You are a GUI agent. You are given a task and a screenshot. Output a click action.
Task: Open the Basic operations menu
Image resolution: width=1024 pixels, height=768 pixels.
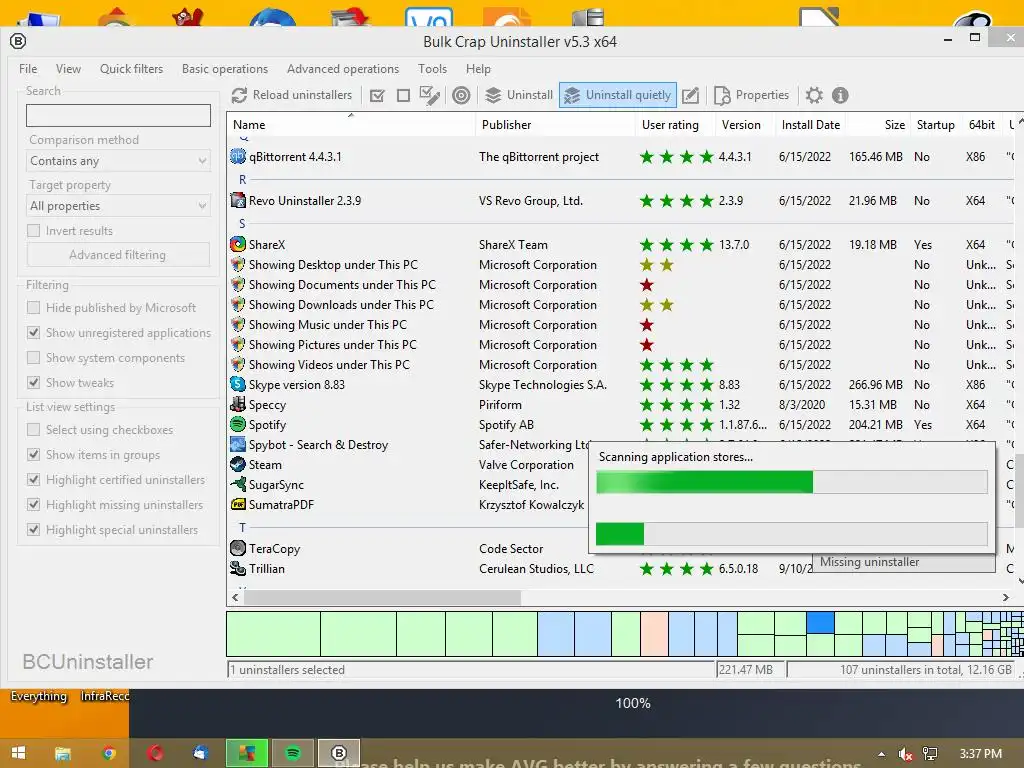click(225, 69)
